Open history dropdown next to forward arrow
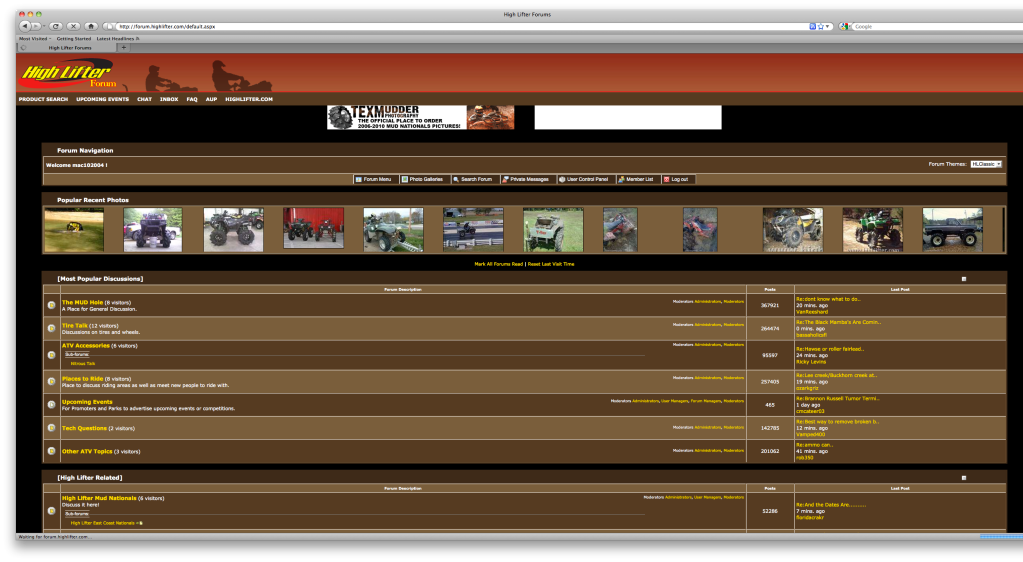Screen dimensions: 1023x562 pyautogui.click(x=44, y=26)
